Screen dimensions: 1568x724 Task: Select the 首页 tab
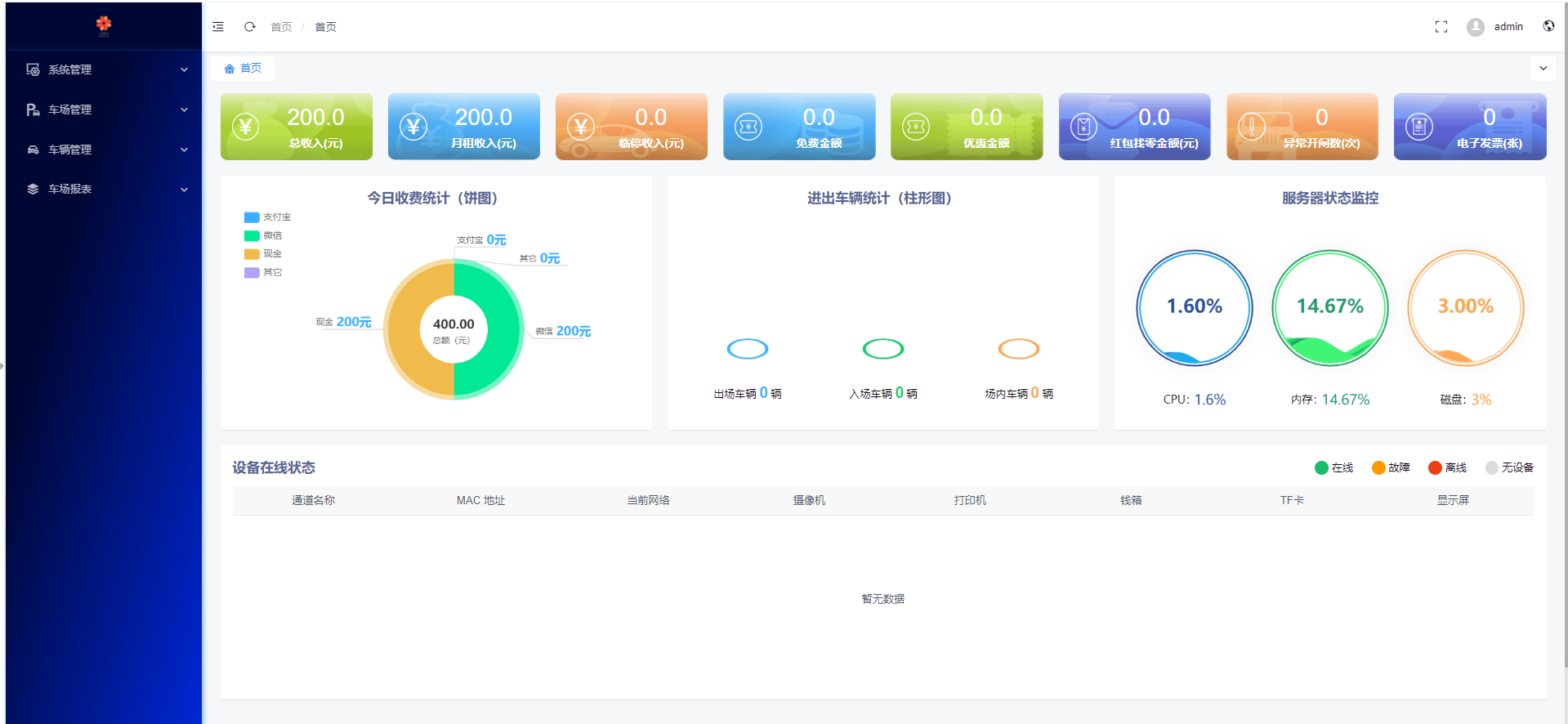243,69
